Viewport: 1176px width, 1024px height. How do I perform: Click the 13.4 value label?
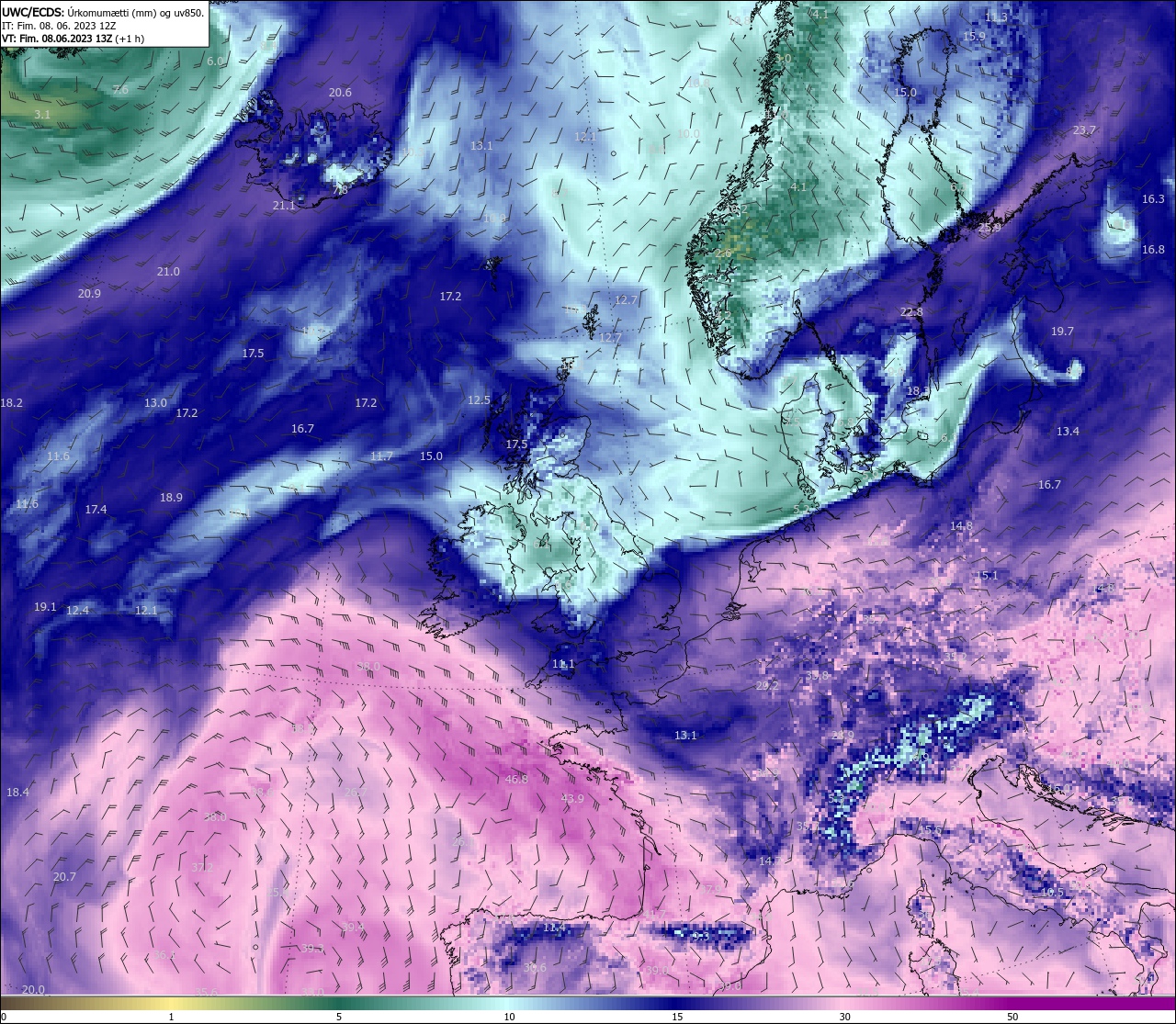coord(1068,431)
